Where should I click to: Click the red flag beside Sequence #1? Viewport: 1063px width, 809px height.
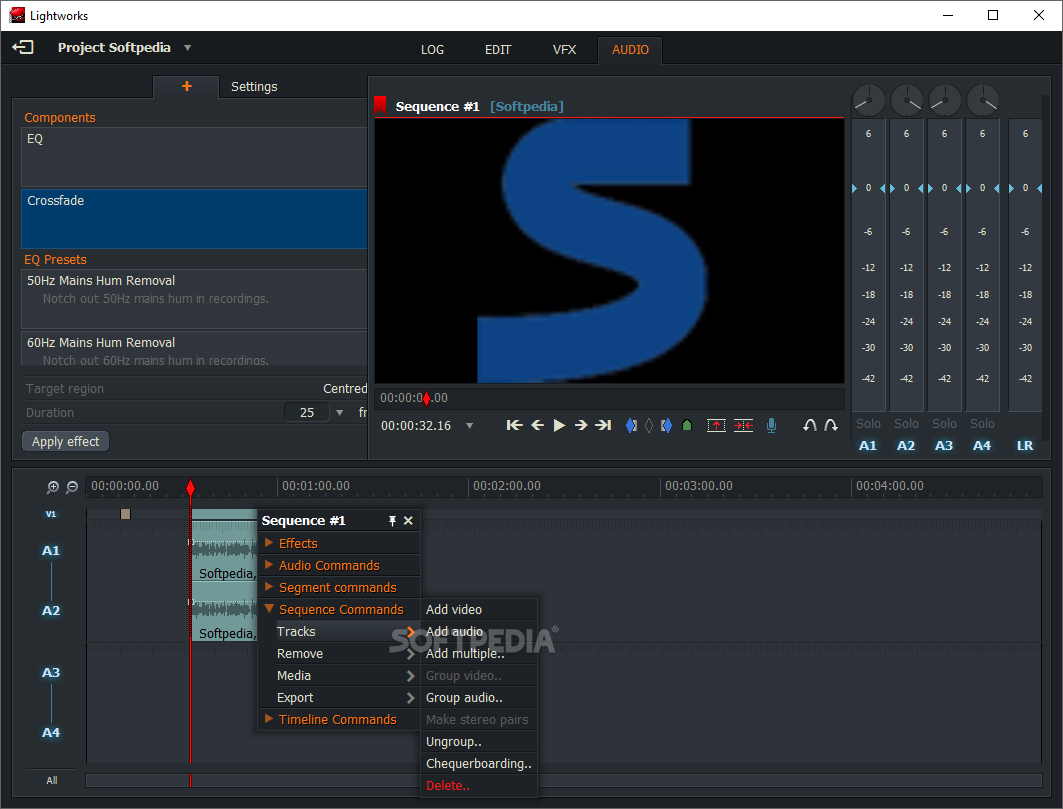click(x=380, y=105)
